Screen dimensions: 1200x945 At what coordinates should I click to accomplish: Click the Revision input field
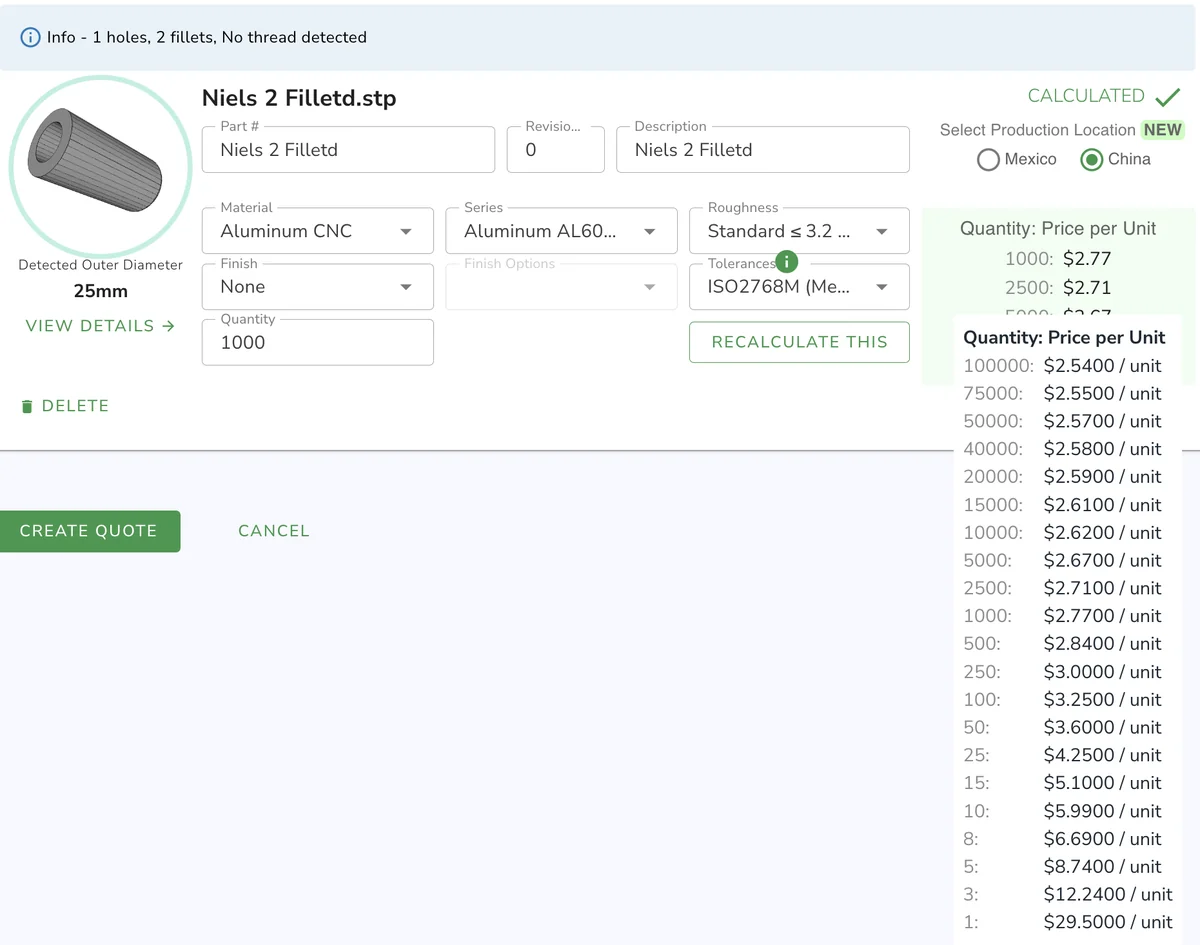click(x=556, y=150)
